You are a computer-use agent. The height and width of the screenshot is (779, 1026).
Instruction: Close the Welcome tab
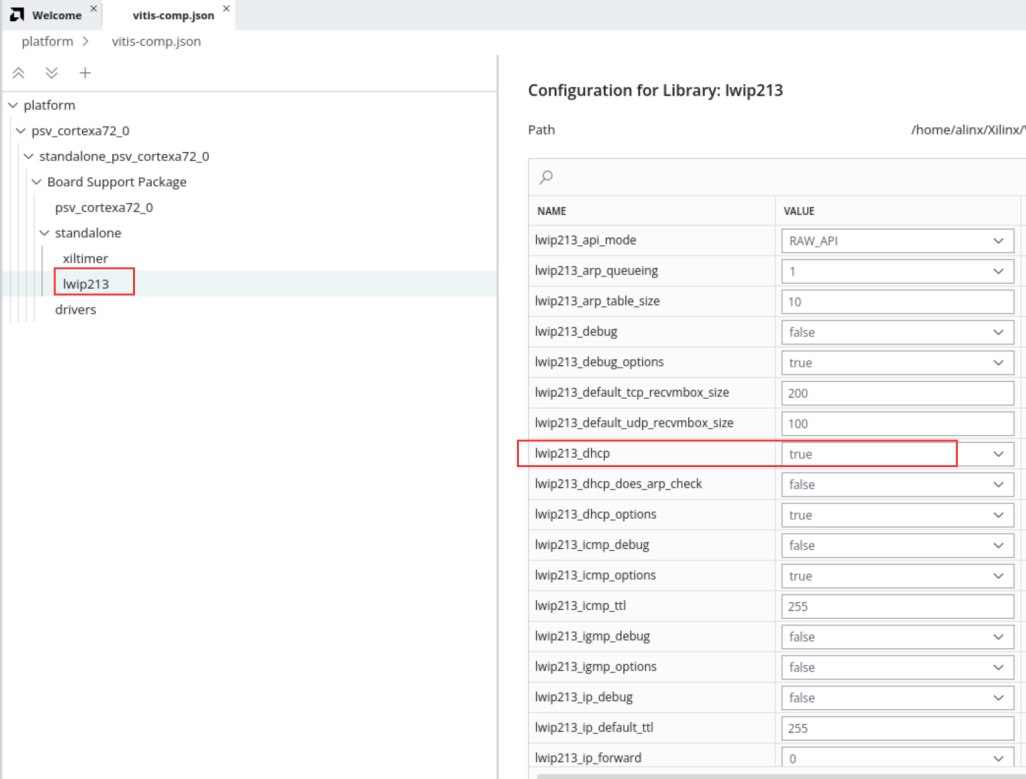[x=94, y=9]
